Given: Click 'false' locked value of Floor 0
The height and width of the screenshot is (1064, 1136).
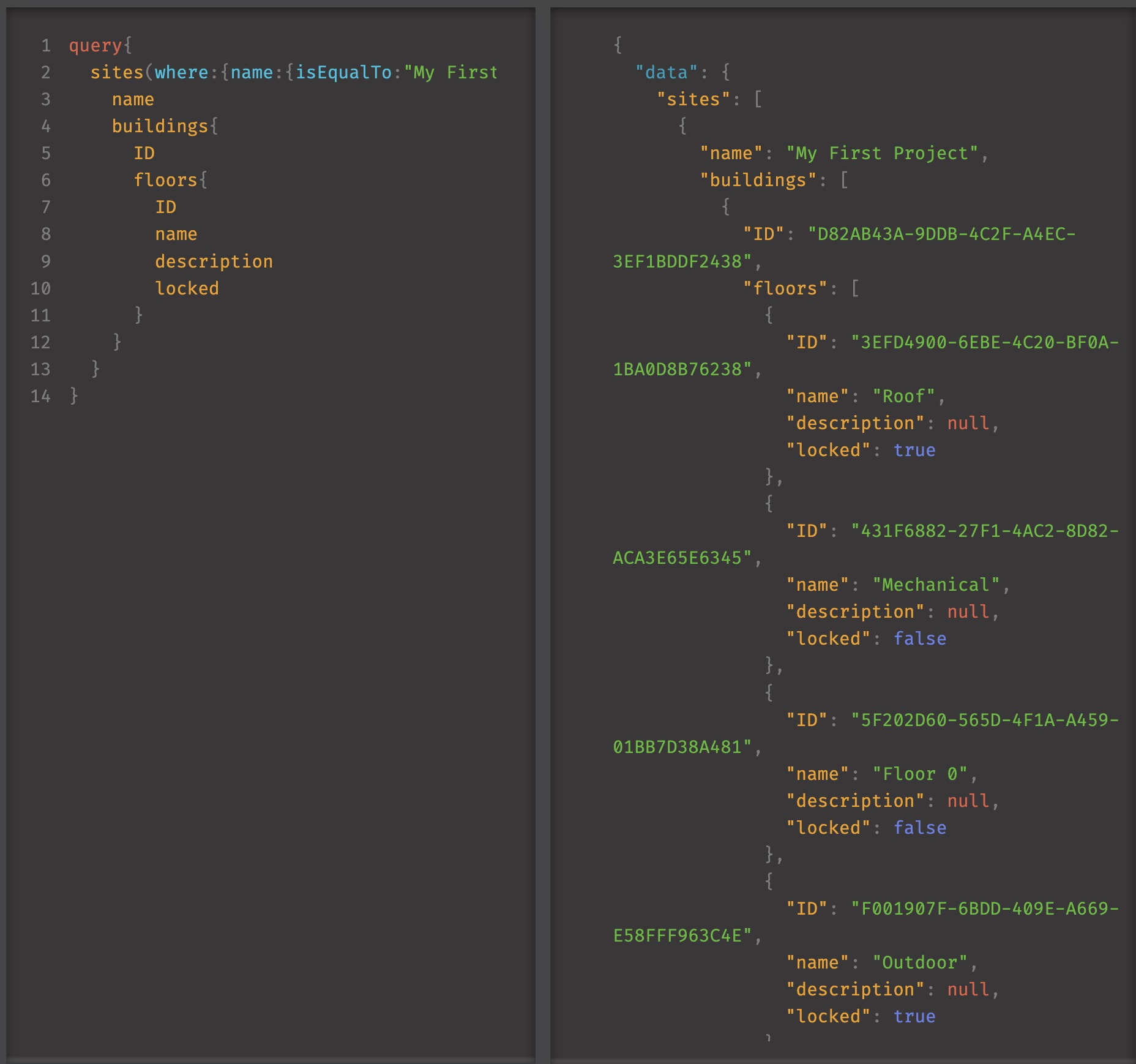Looking at the screenshot, I should coord(920,828).
